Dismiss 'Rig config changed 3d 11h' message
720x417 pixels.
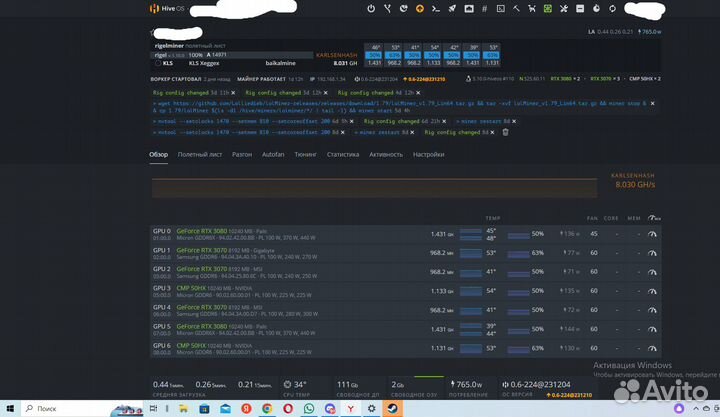click(233, 93)
